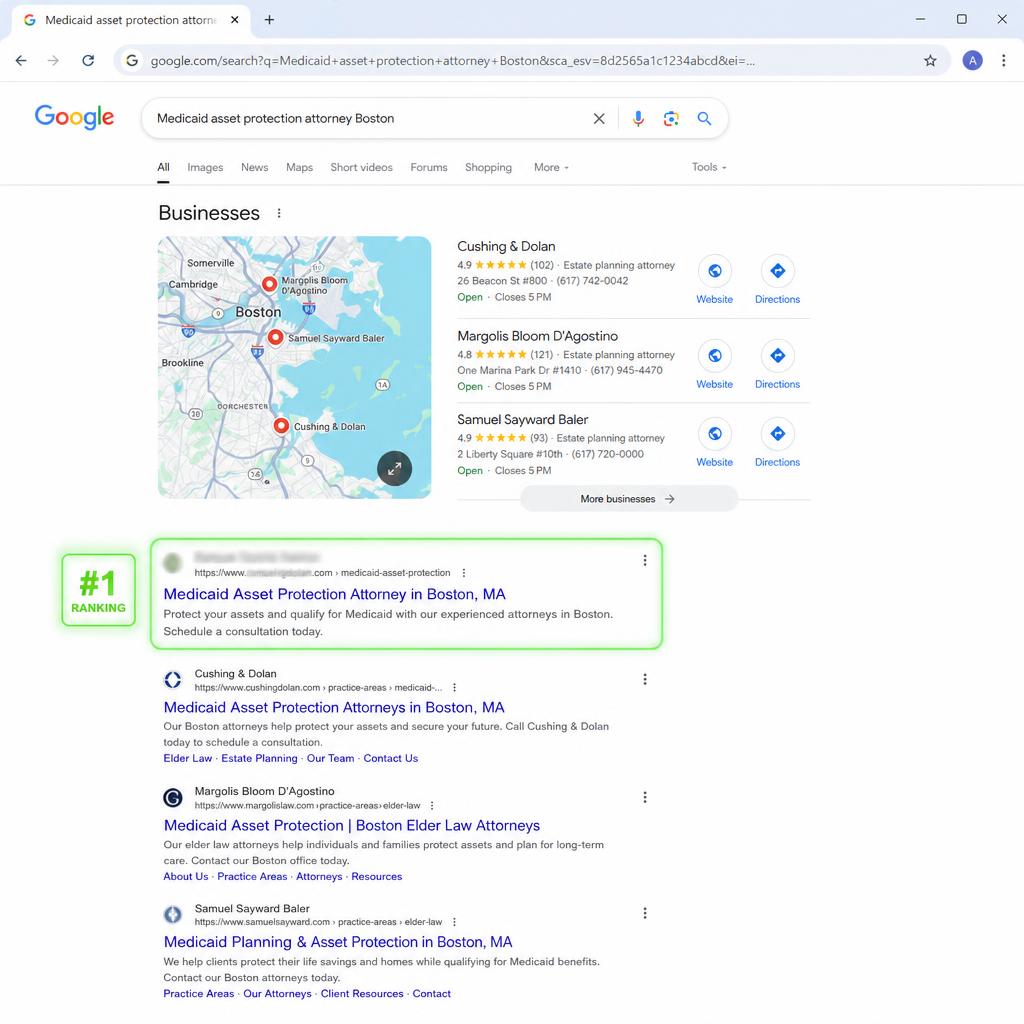Screen dimensions: 1024x1024
Task: Open Chrome three-dot menu
Action: pyautogui.click(x=1003, y=61)
